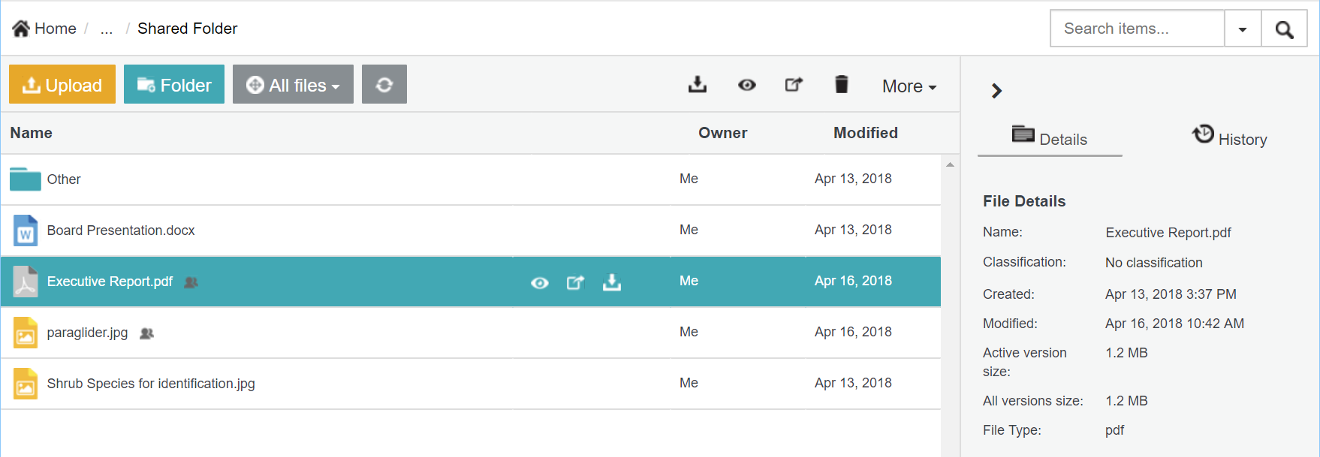1320x457 pixels.
Task: Click the trash delete icon in toolbar
Action: point(841,85)
